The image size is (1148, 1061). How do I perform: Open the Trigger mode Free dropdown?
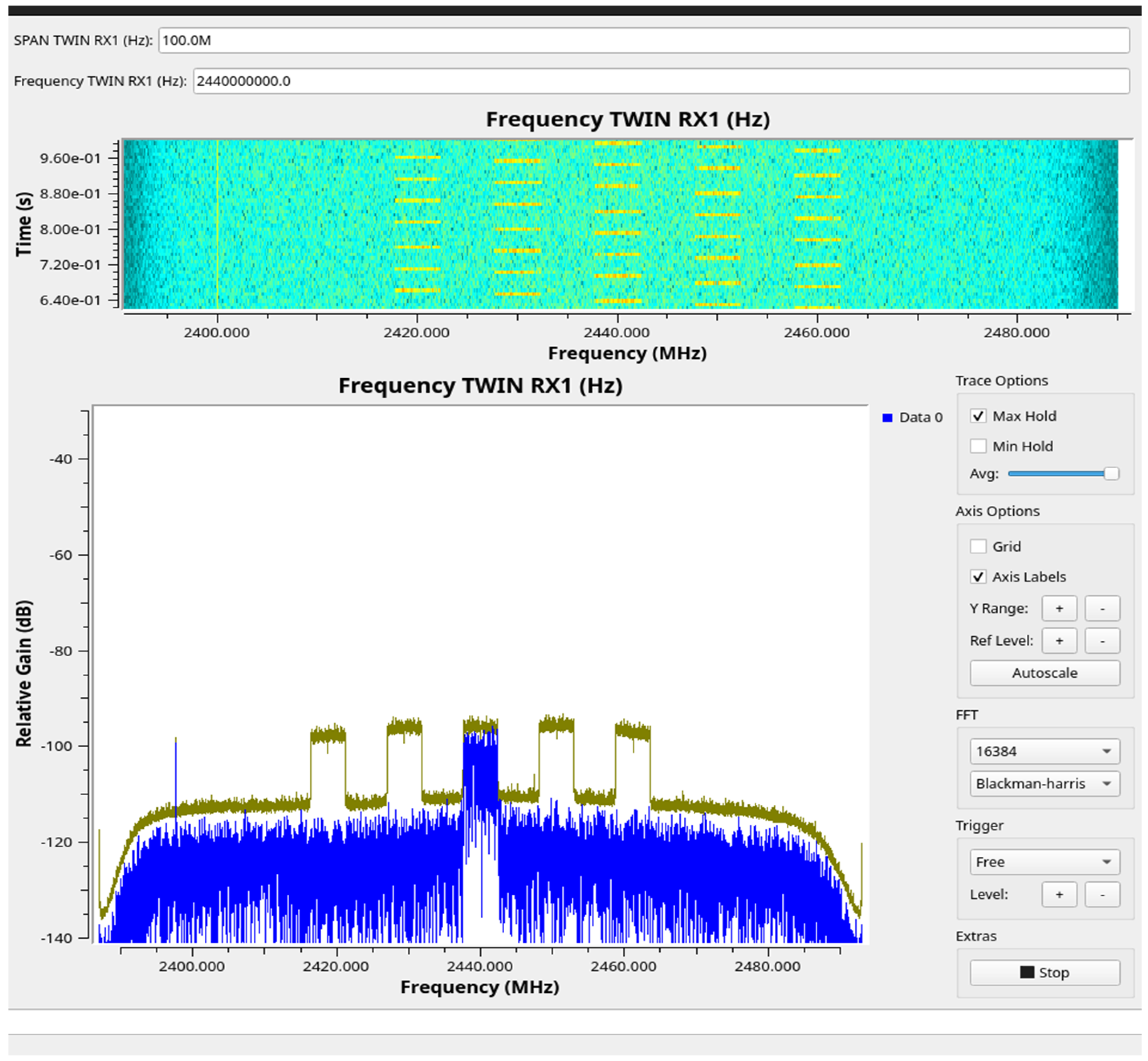1044,862
